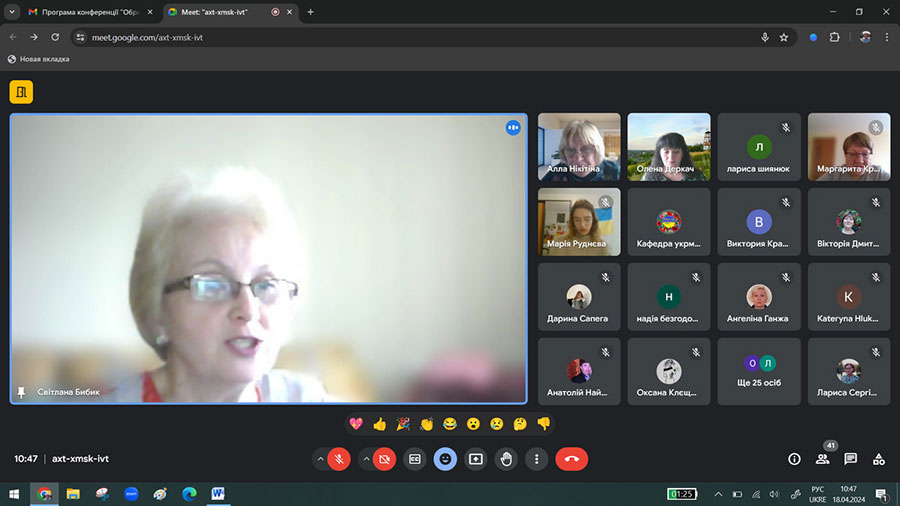Viewport: 900px width, 506px height.
Task: Bookmark this page with star icon
Action: (x=783, y=37)
